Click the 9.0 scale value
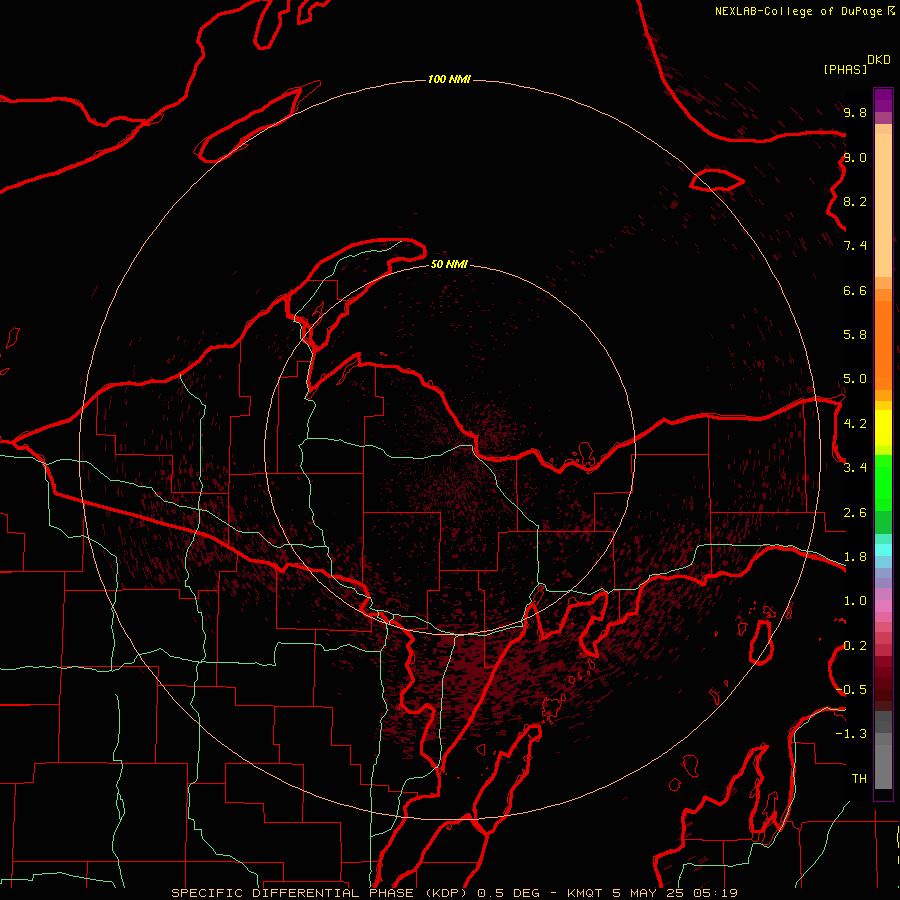Viewport: 900px width, 900px height. [x=855, y=158]
